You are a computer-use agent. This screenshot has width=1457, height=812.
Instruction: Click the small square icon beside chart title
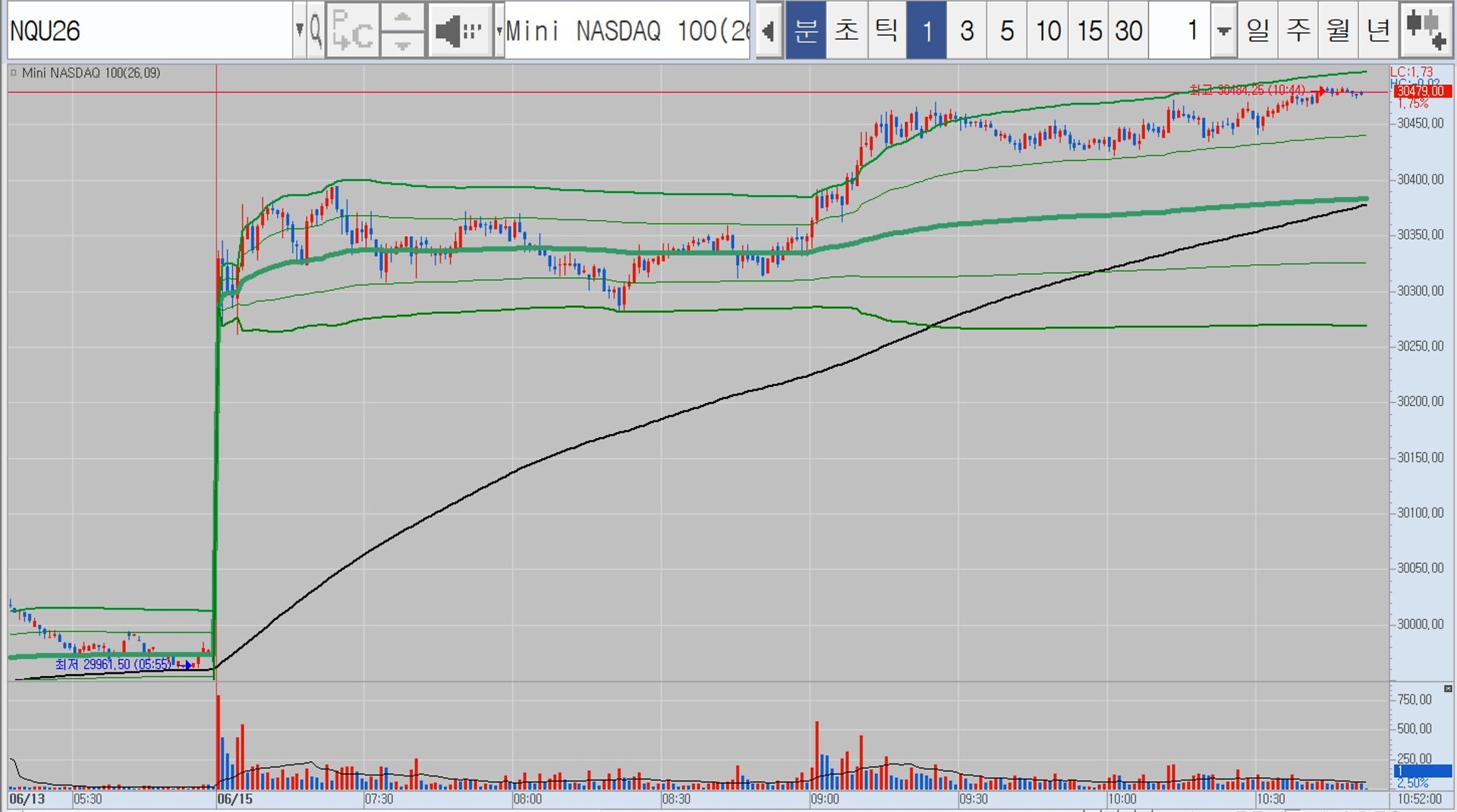(14, 73)
